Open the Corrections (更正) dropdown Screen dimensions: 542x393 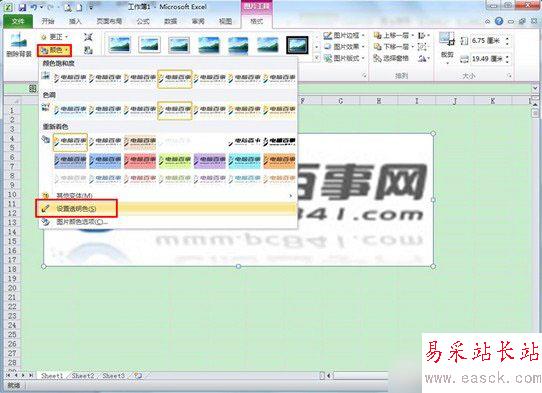(x=55, y=37)
